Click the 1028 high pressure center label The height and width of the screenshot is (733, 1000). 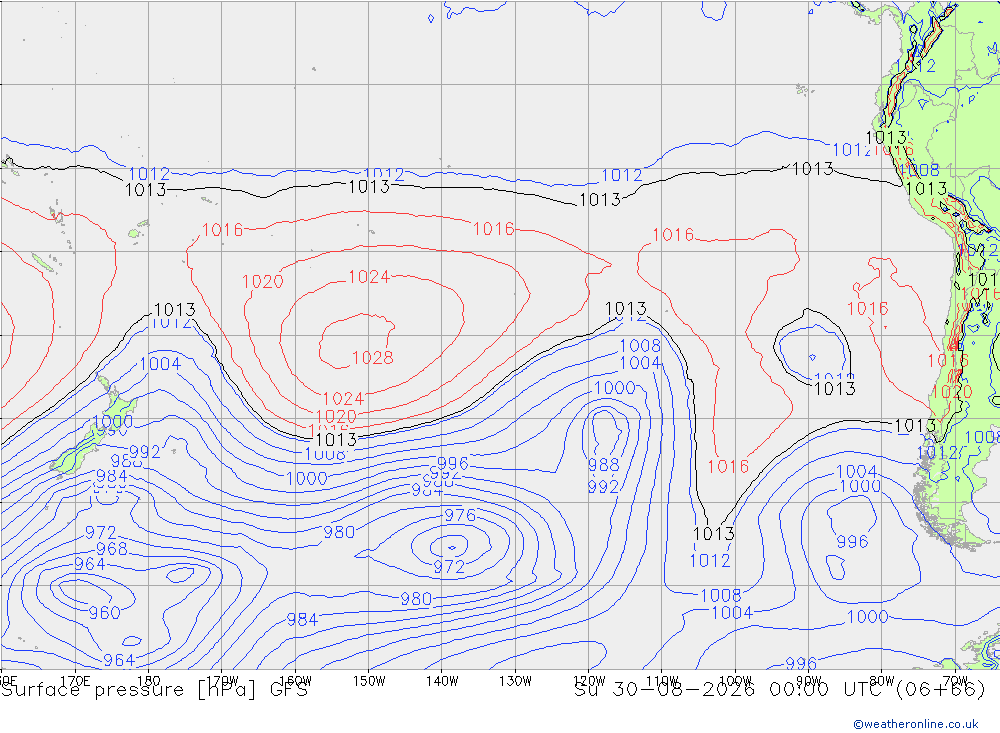pos(372,358)
